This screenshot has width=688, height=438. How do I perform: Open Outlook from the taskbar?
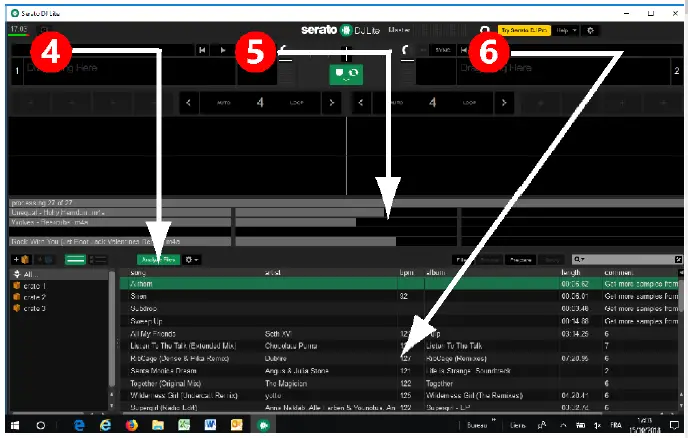[x=236, y=425]
